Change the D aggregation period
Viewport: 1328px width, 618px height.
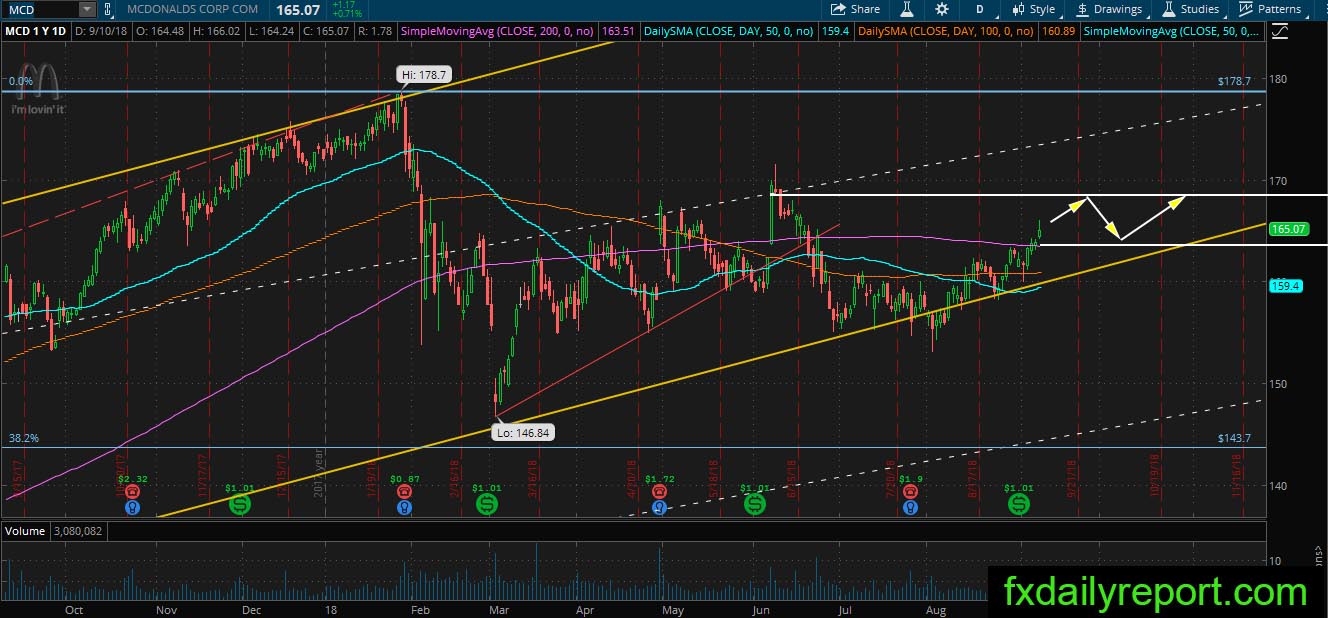click(980, 9)
